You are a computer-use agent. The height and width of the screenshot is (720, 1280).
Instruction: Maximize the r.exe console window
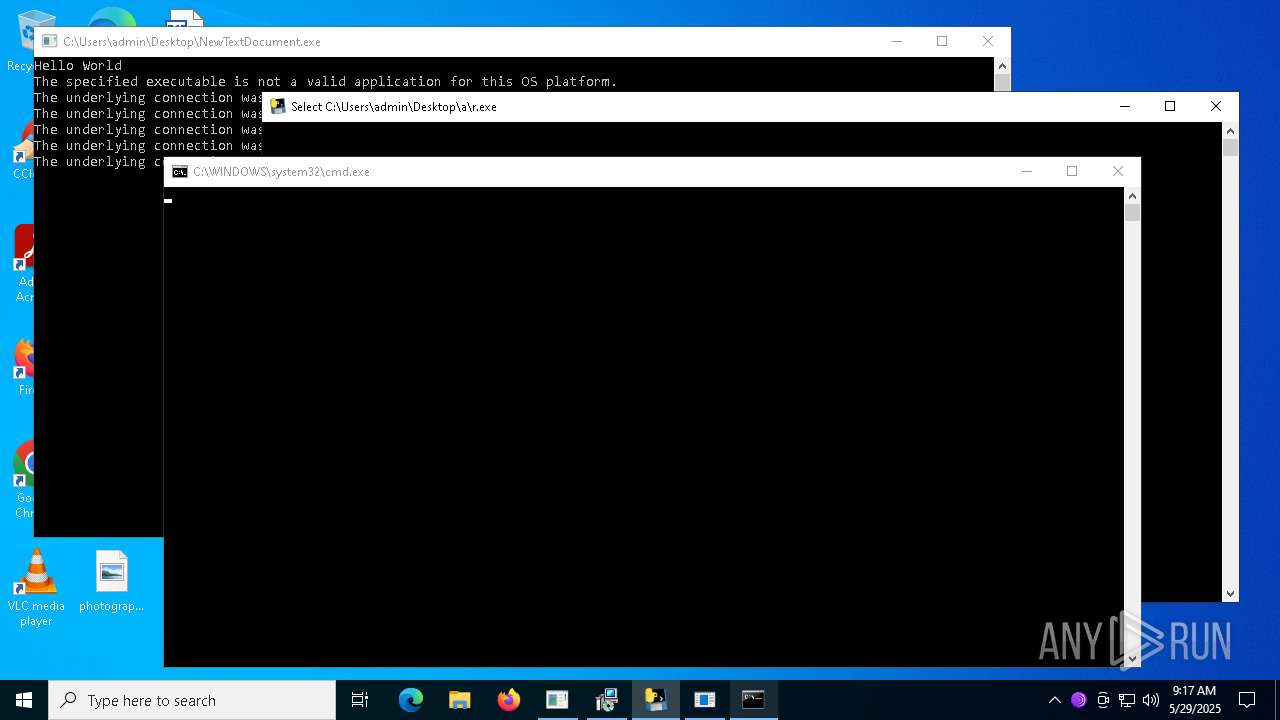[1170, 106]
